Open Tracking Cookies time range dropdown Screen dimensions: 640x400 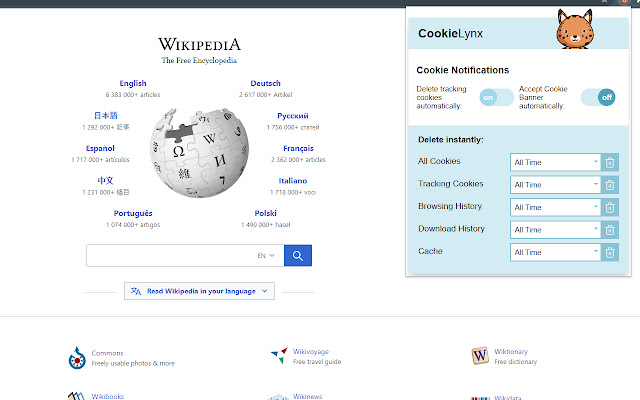click(x=555, y=185)
